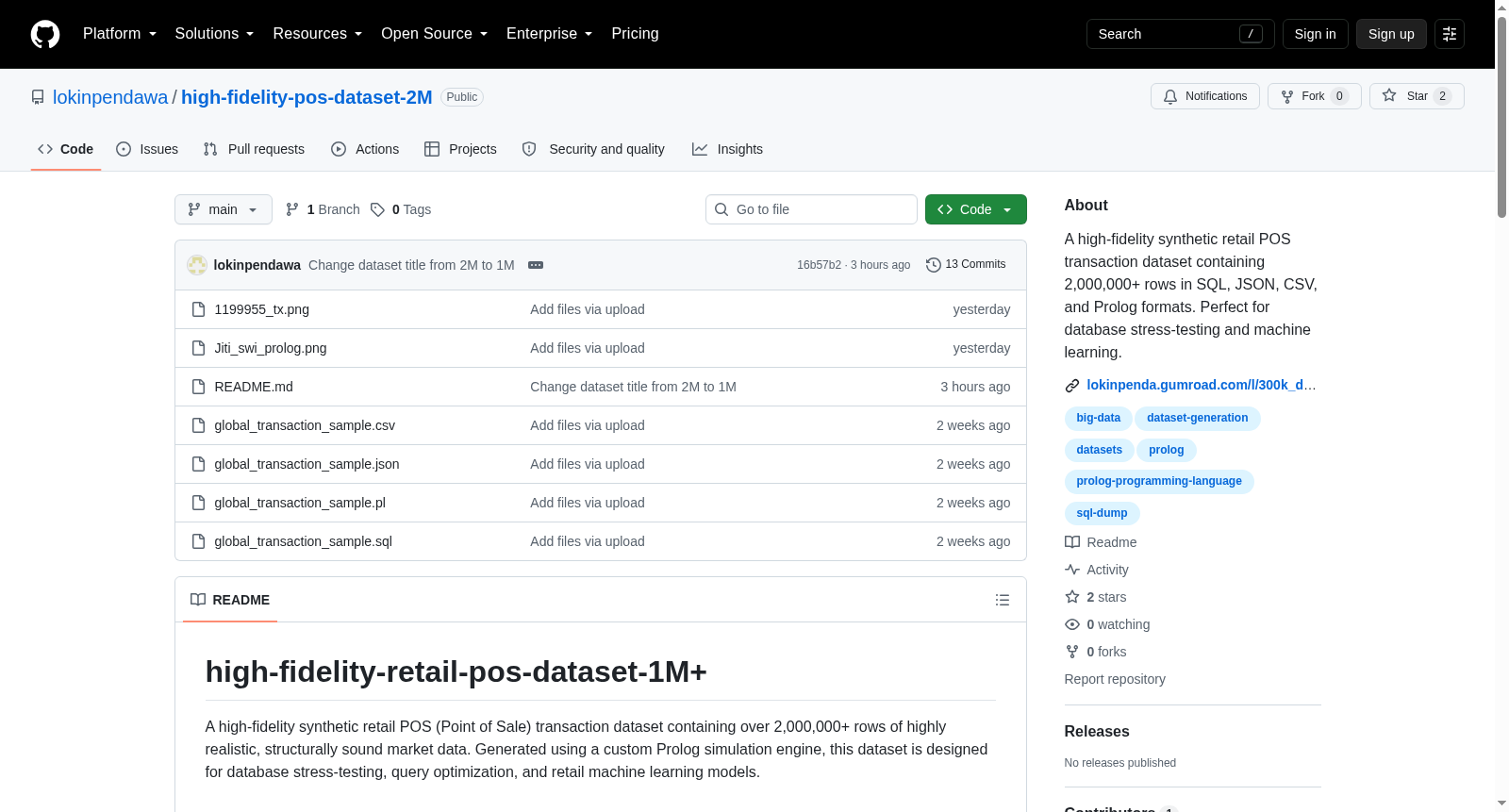Select the datasets topic tag
Screen dimensions: 1509x812
[1100, 450]
